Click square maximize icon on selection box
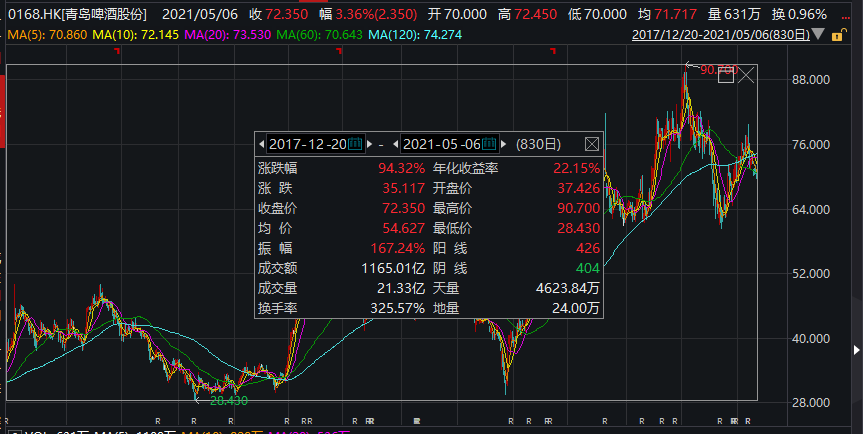Viewport: 863px width, 434px height. 726,75
